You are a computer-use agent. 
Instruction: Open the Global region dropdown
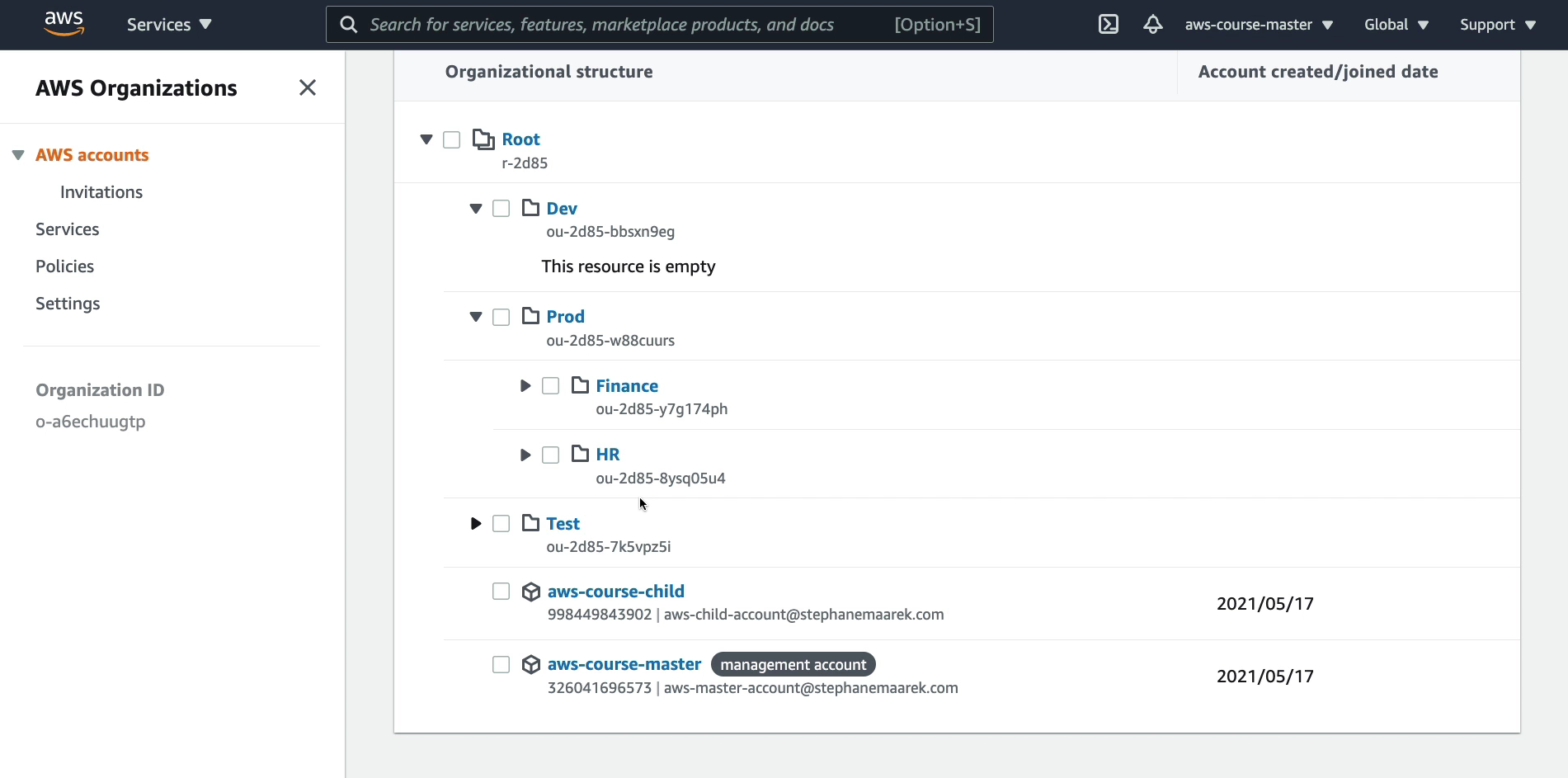pyautogui.click(x=1396, y=25)
